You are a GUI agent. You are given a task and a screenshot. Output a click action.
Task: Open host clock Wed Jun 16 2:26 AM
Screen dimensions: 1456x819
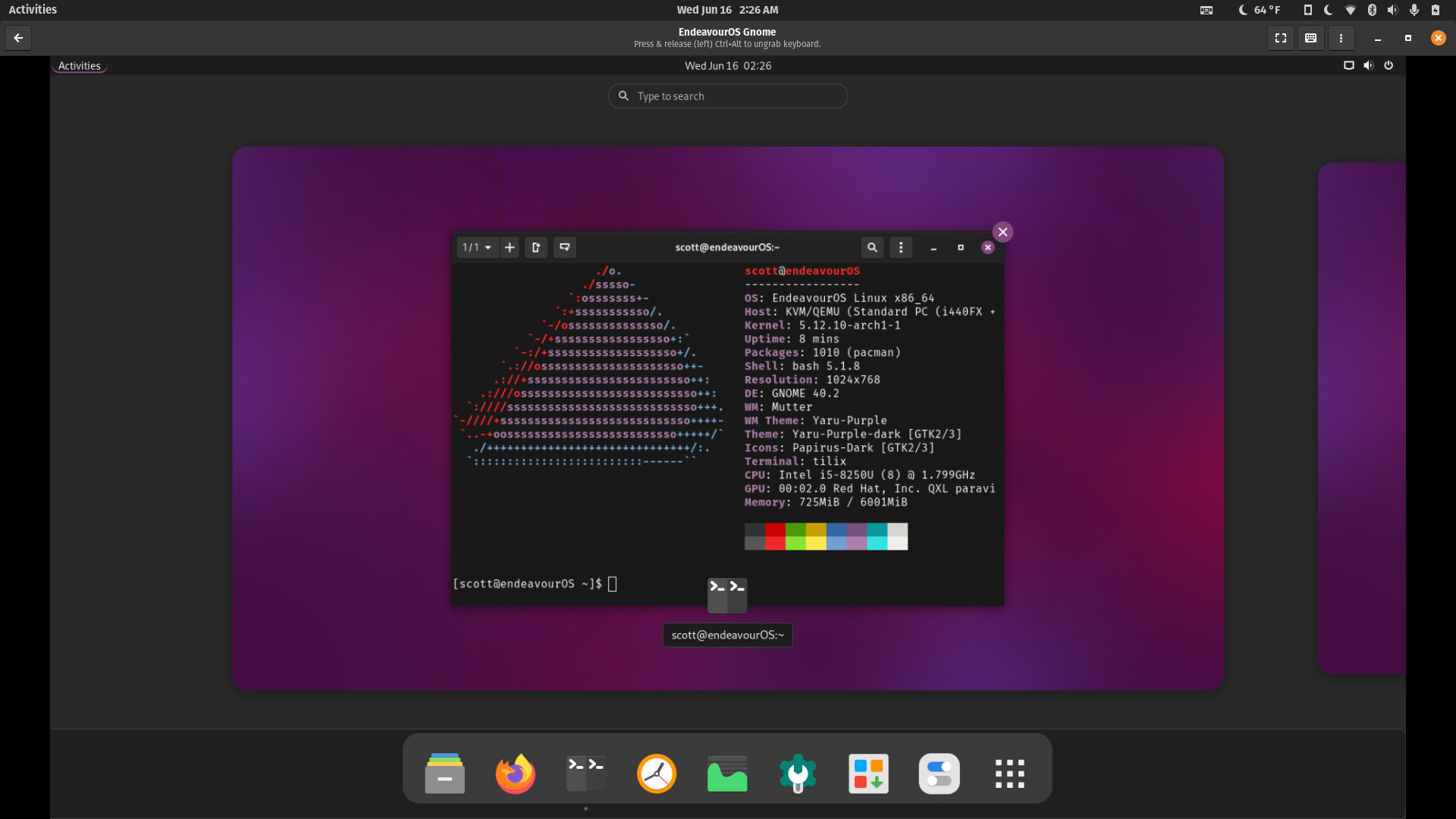[727, 10]
